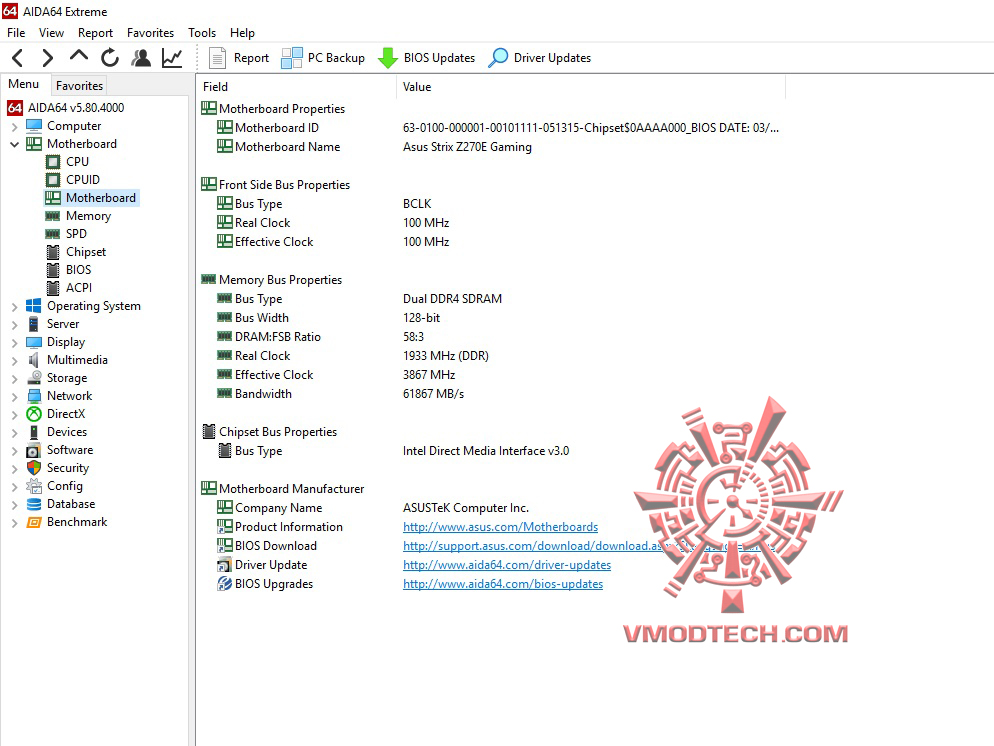994x746 pixels.
Task: Select the Bandwidth row
Action: [340, 394]
